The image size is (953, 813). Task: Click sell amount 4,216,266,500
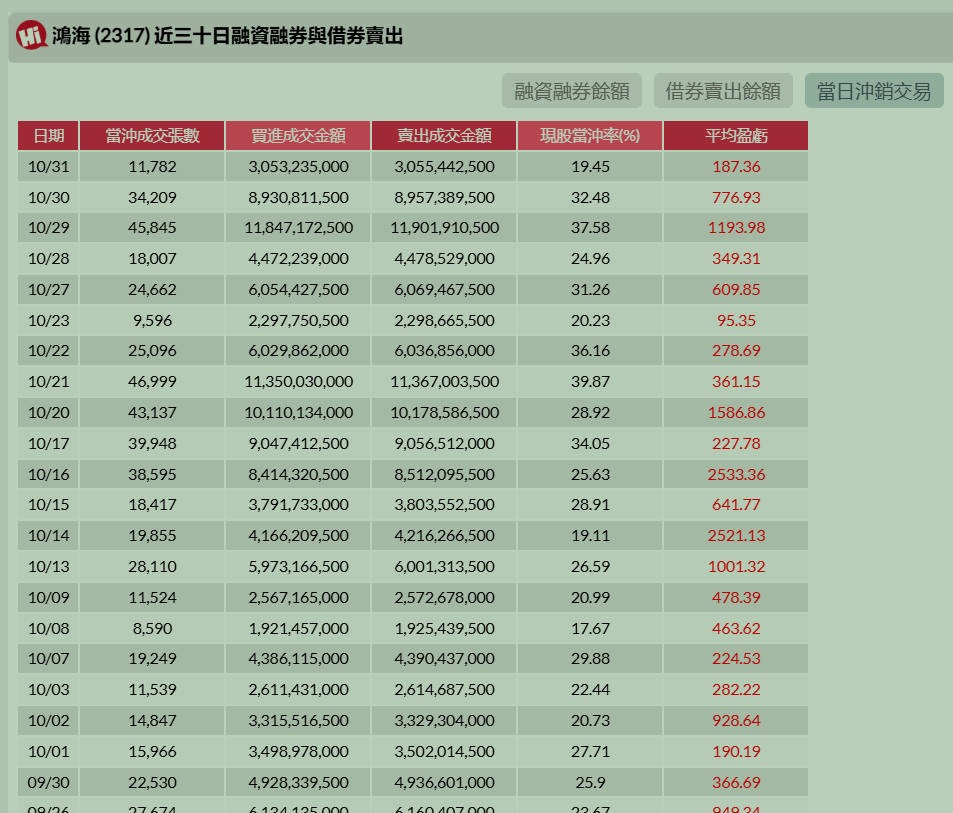click(x=444, y=536)
